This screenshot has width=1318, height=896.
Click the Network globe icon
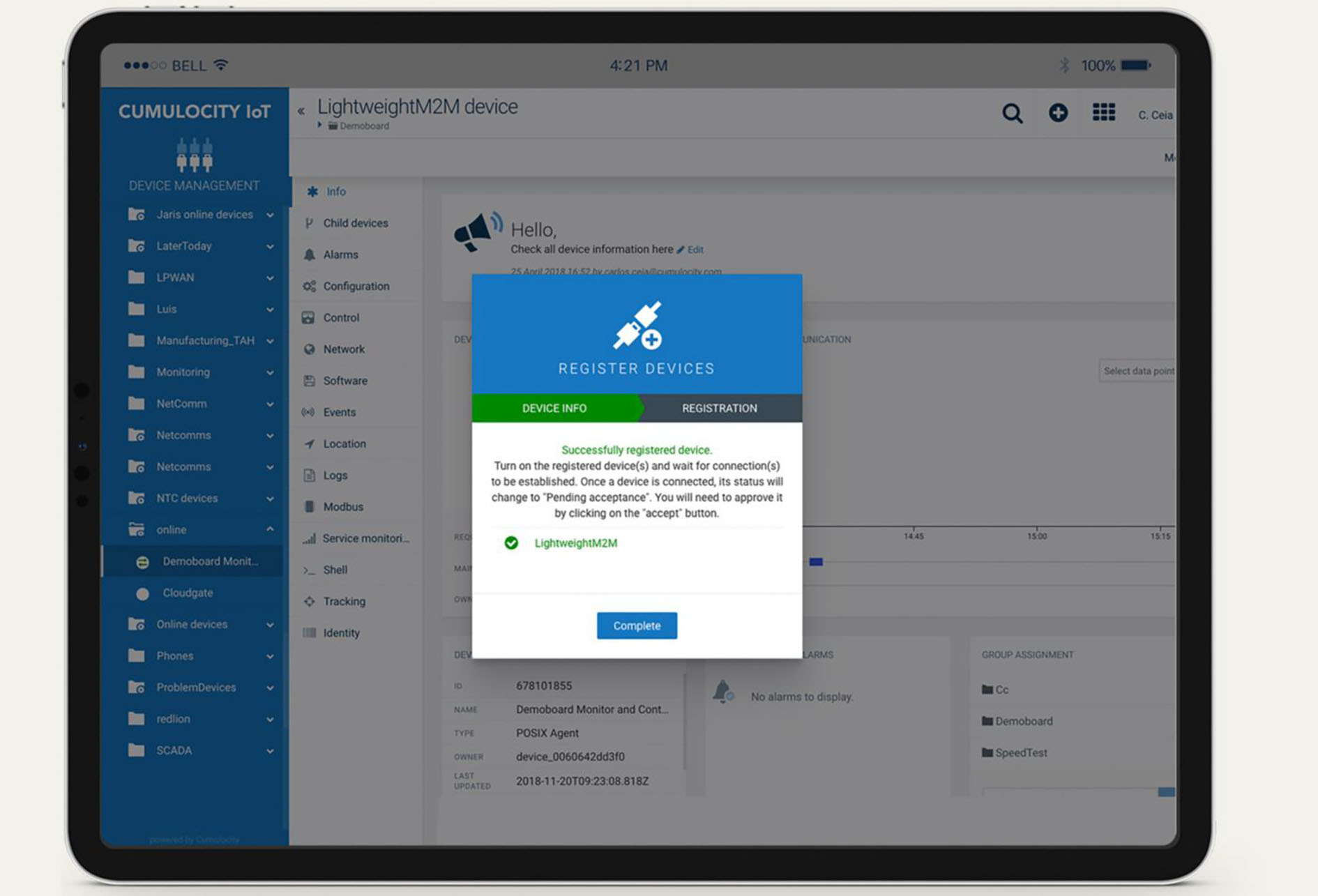310,349
